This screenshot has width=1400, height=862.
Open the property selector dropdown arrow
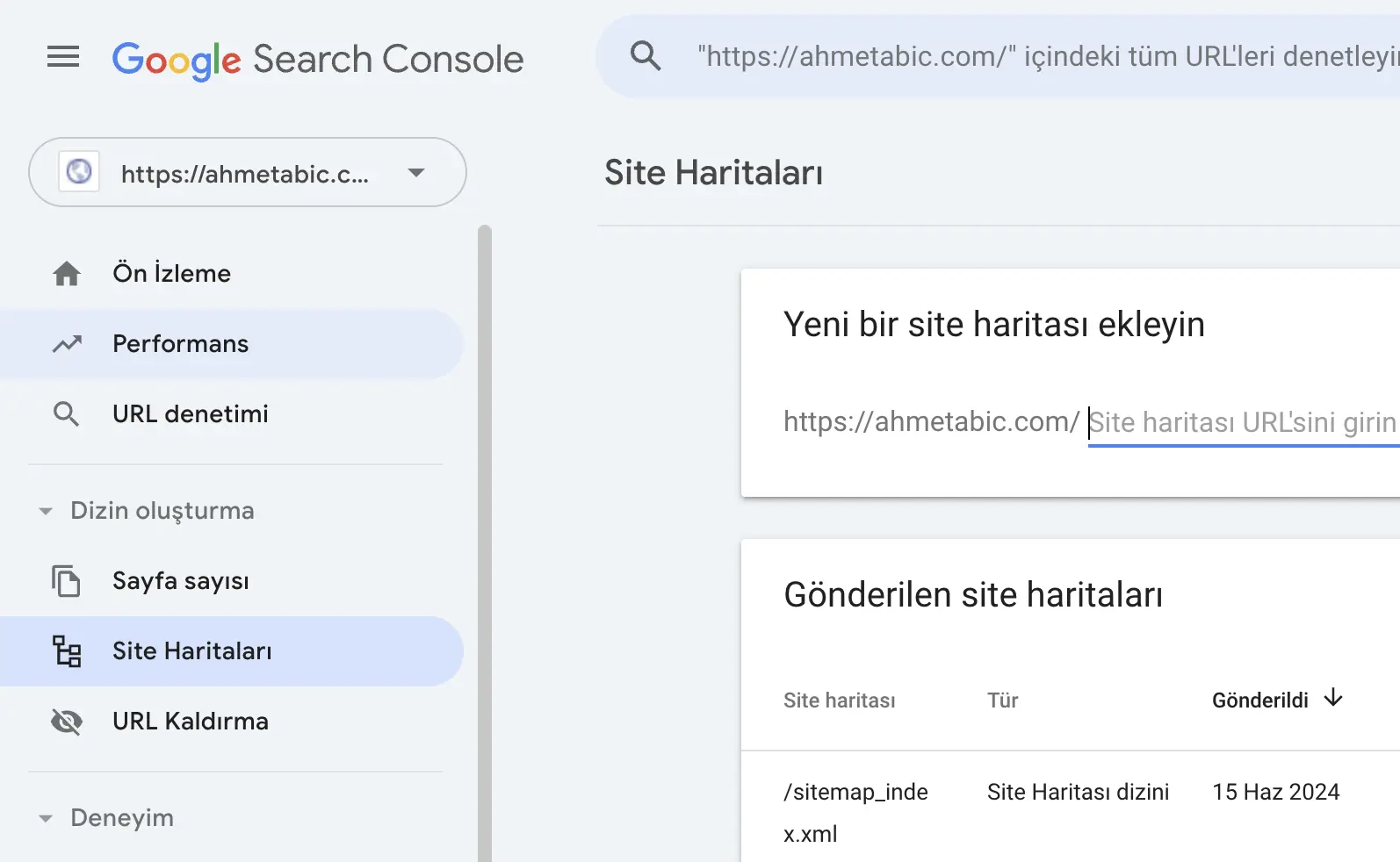pos(416,172)
